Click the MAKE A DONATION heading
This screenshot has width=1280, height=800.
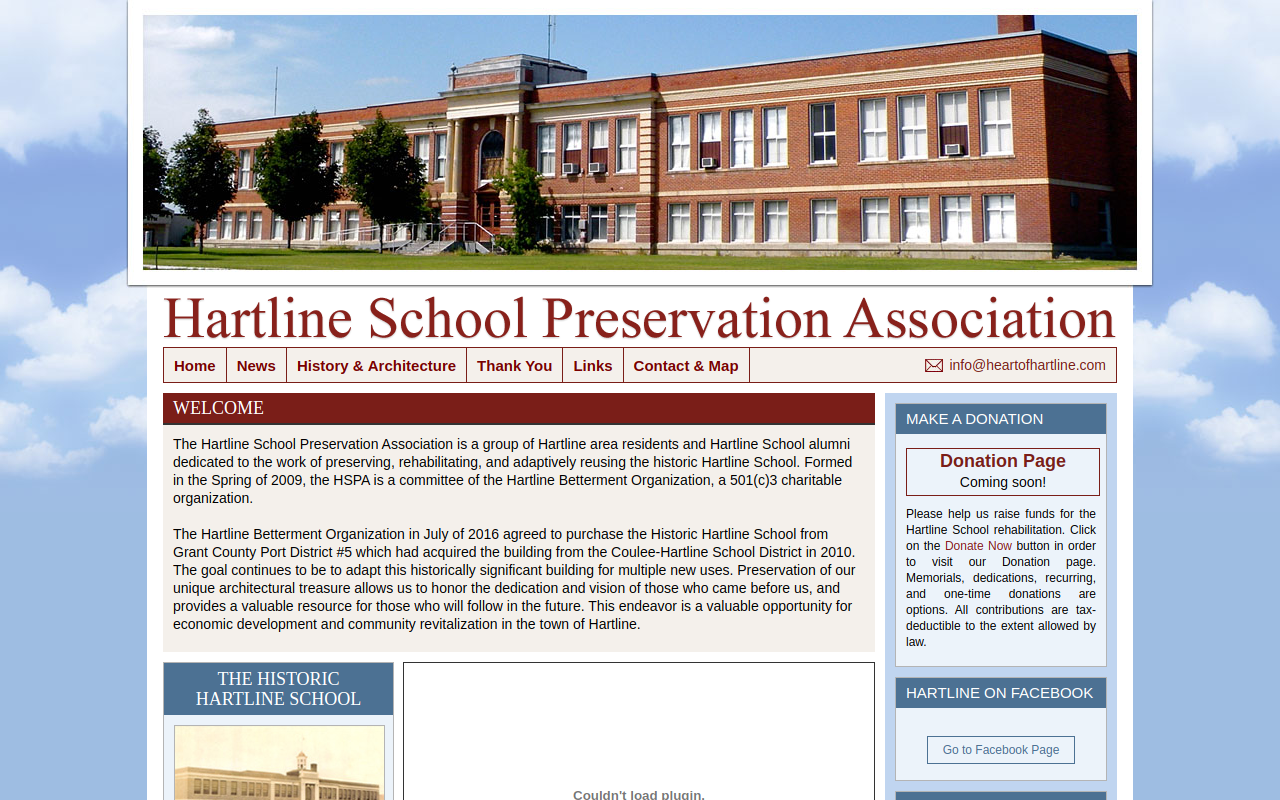tap(975, 419)
